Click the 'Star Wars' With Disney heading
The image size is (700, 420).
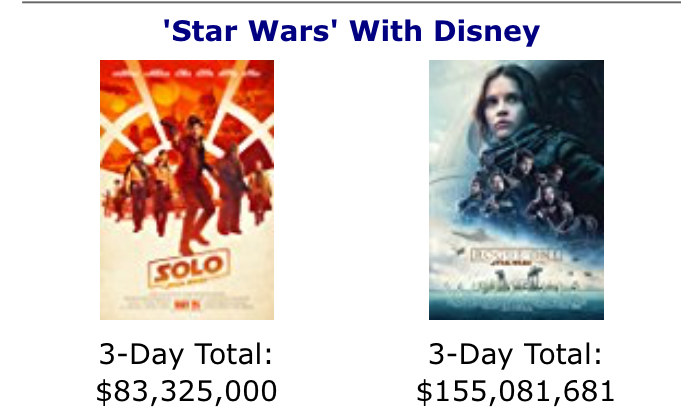pyautogui.click(x=351, y=32)
